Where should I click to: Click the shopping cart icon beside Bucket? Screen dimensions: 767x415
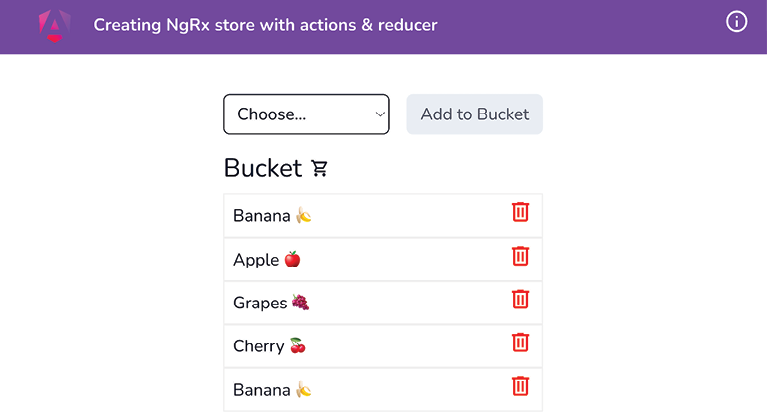click(x=319, y=168)
